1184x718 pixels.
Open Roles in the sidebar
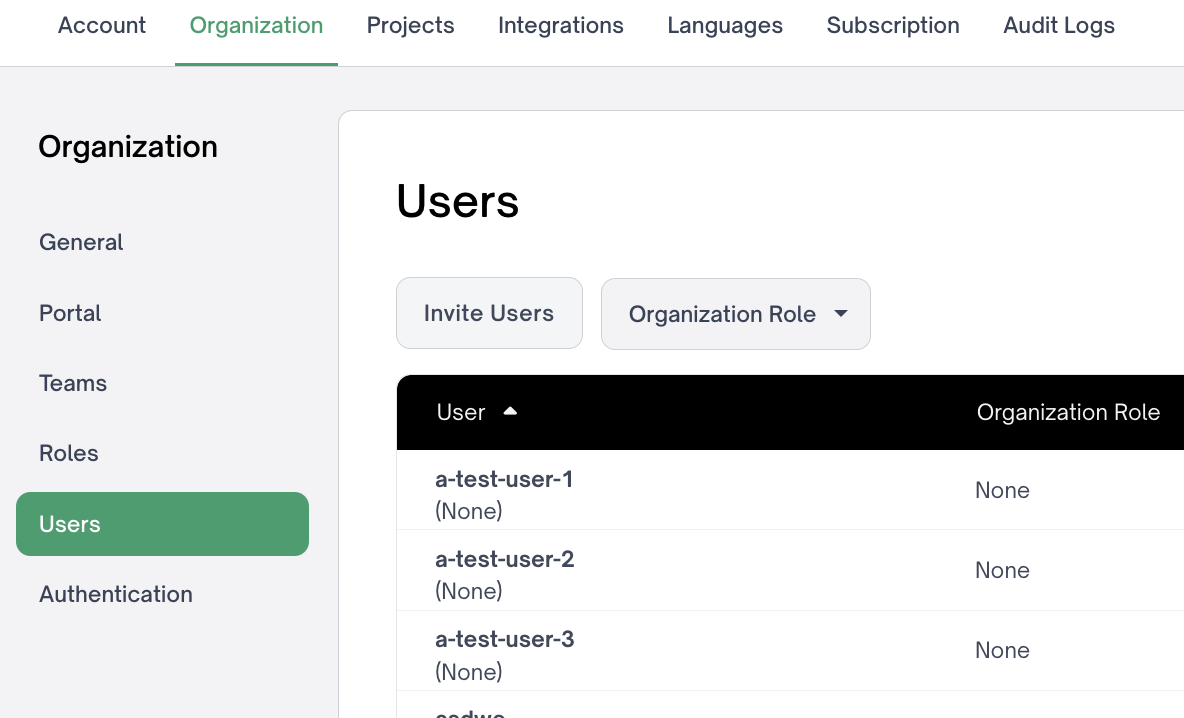[x=69, y=453]
